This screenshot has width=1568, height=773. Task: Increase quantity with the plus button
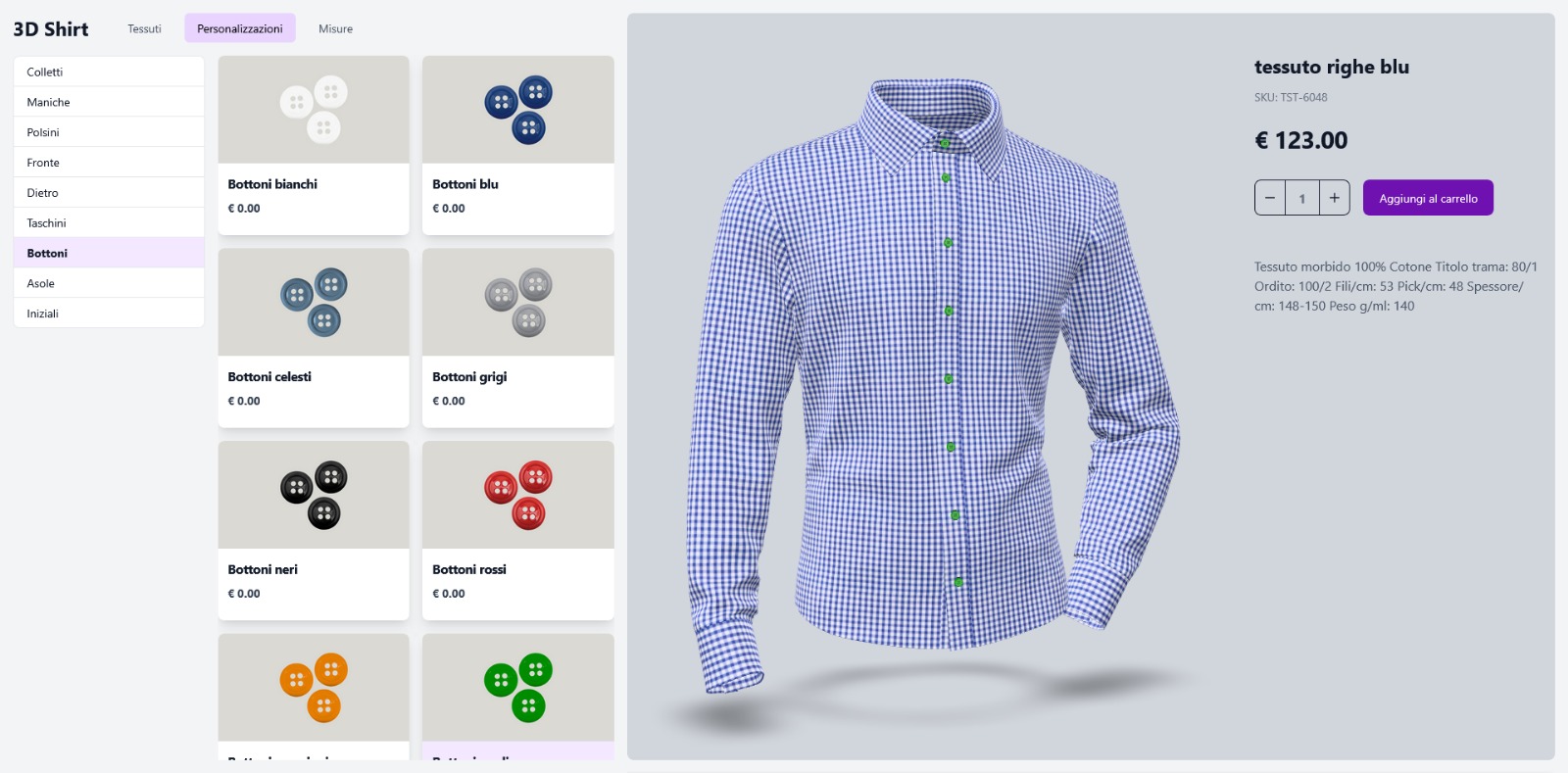1334,198
